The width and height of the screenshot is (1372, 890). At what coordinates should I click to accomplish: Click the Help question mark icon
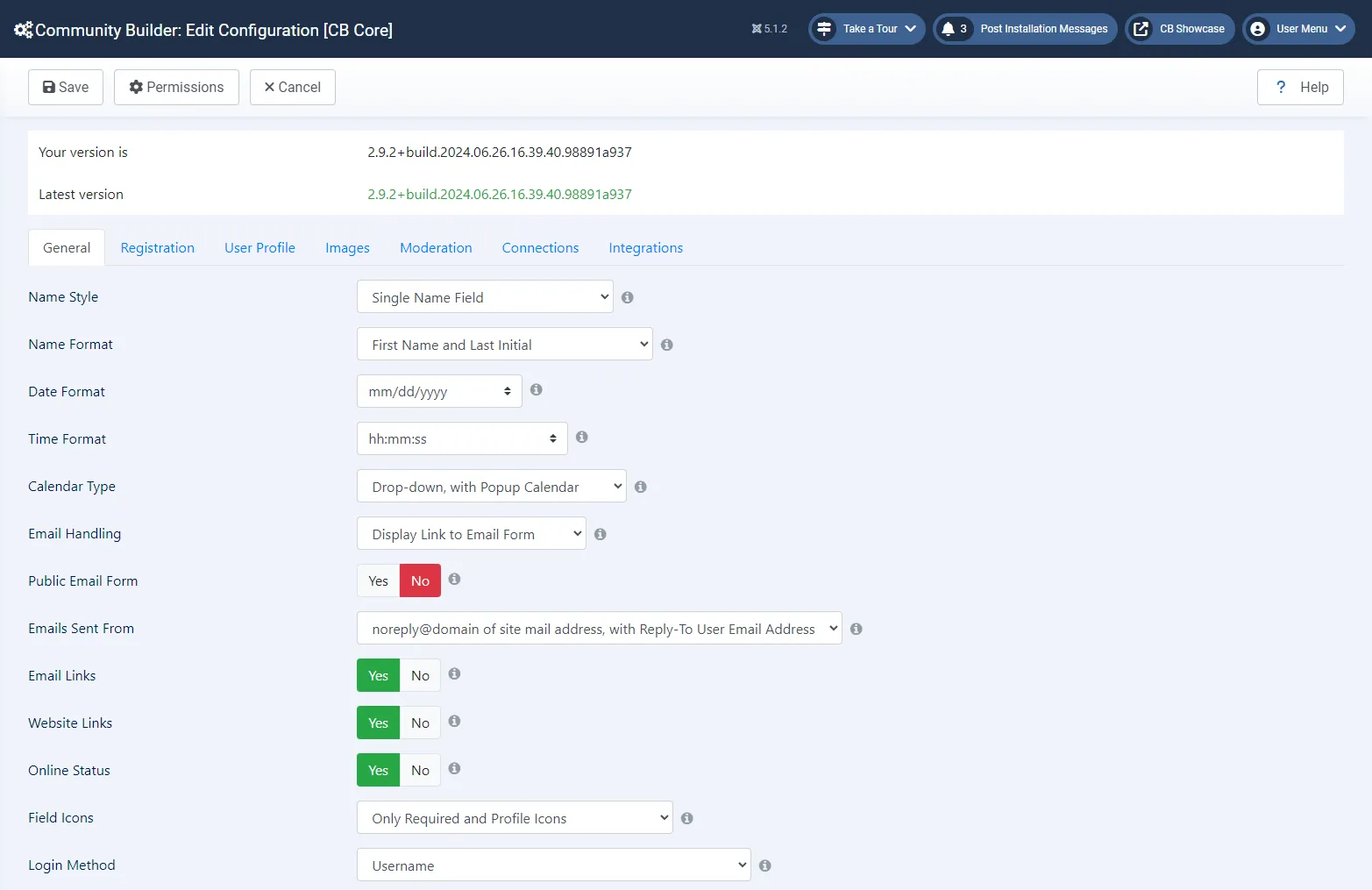[x=1281, y=87]
